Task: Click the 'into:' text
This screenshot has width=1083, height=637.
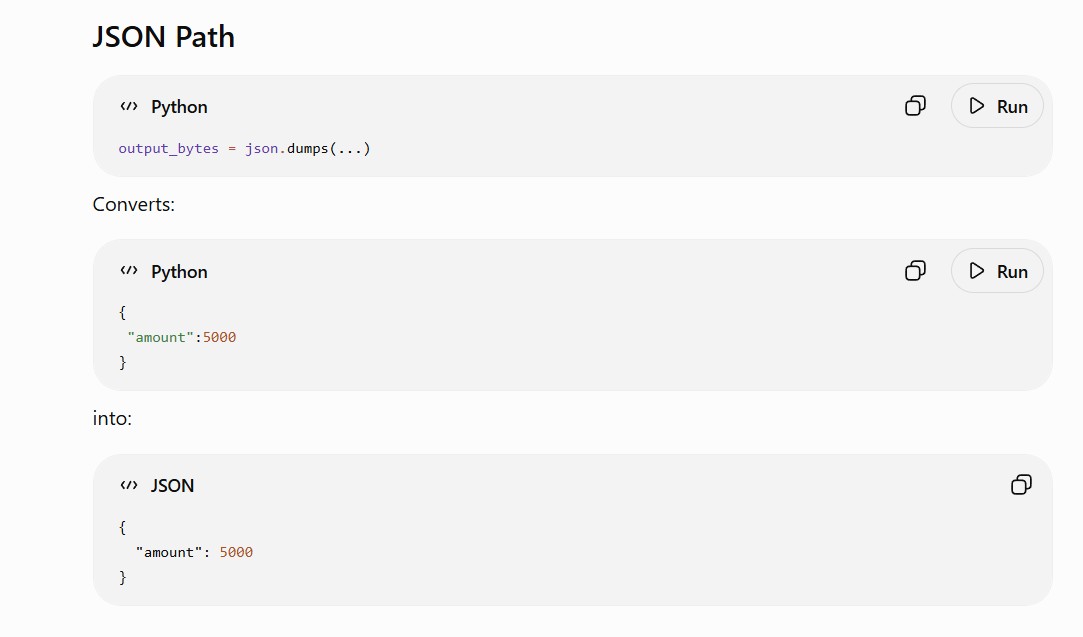Action: point(112,419)
